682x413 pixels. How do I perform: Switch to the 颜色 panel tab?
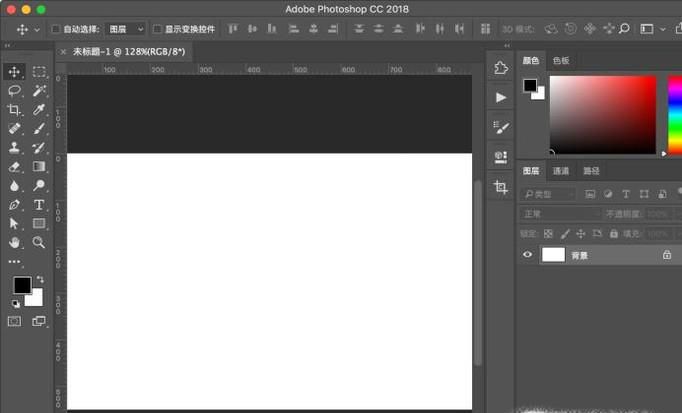(531, 61)
